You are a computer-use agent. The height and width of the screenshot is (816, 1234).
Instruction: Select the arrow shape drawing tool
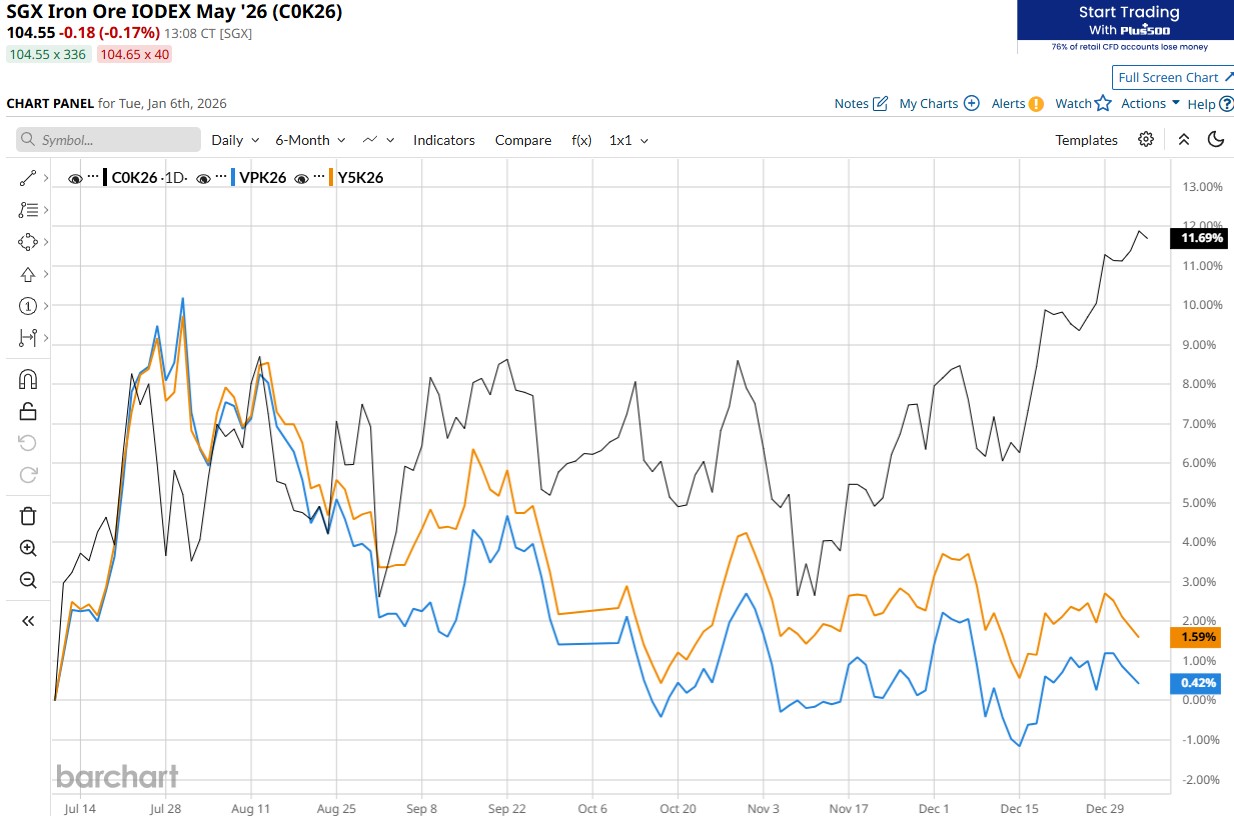[x=27, y=274]
